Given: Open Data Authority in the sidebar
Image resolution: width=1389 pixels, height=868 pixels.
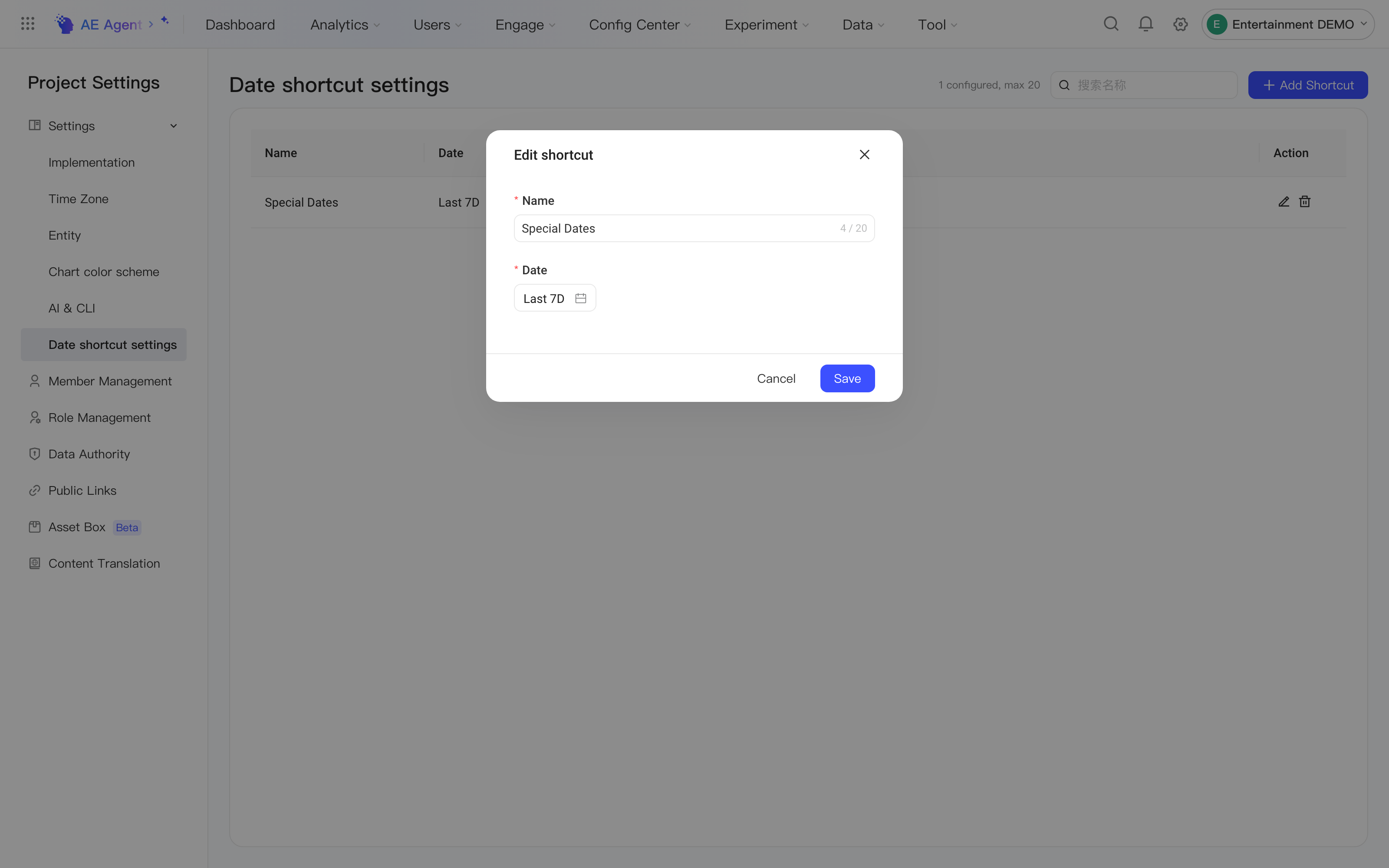Looking at the screenshot, I should pos(104,454).
